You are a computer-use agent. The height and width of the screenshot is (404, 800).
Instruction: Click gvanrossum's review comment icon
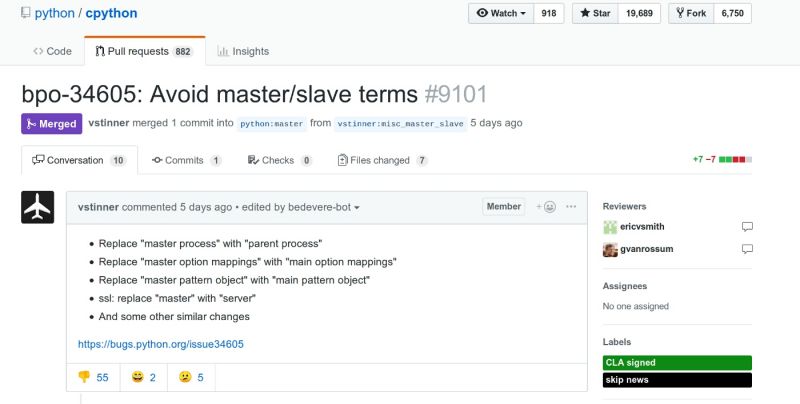point(747,249)
